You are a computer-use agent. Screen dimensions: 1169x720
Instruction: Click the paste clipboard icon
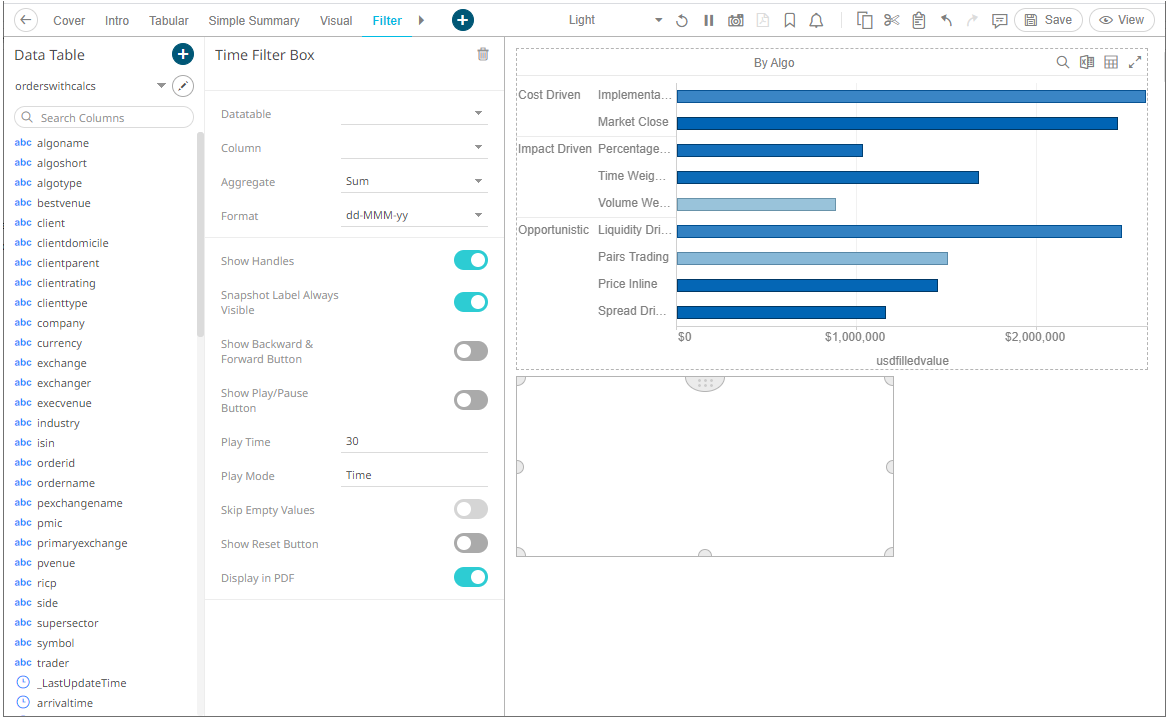pyautogui.click(x=919, y=20)
